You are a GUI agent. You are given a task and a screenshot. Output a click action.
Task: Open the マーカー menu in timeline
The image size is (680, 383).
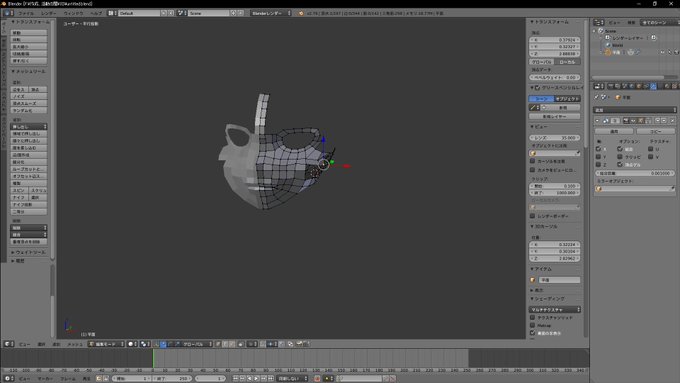pos(45,379)
